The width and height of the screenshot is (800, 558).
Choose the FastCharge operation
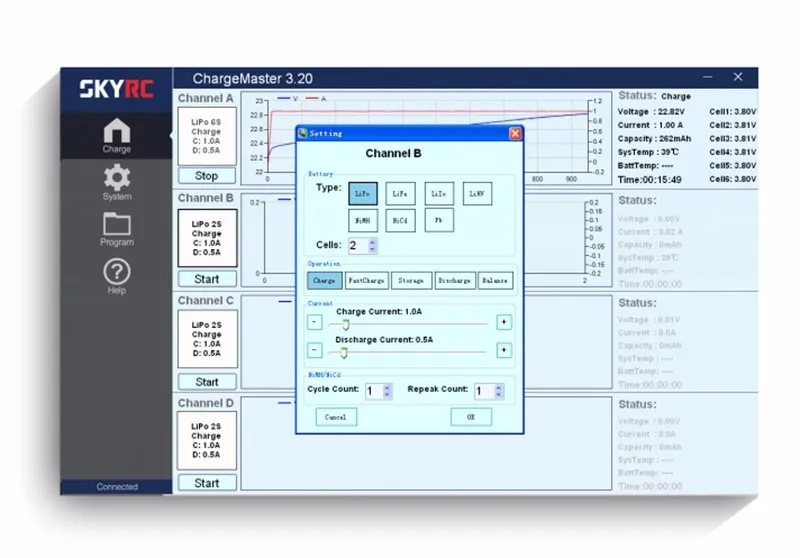tap(367, 281)
